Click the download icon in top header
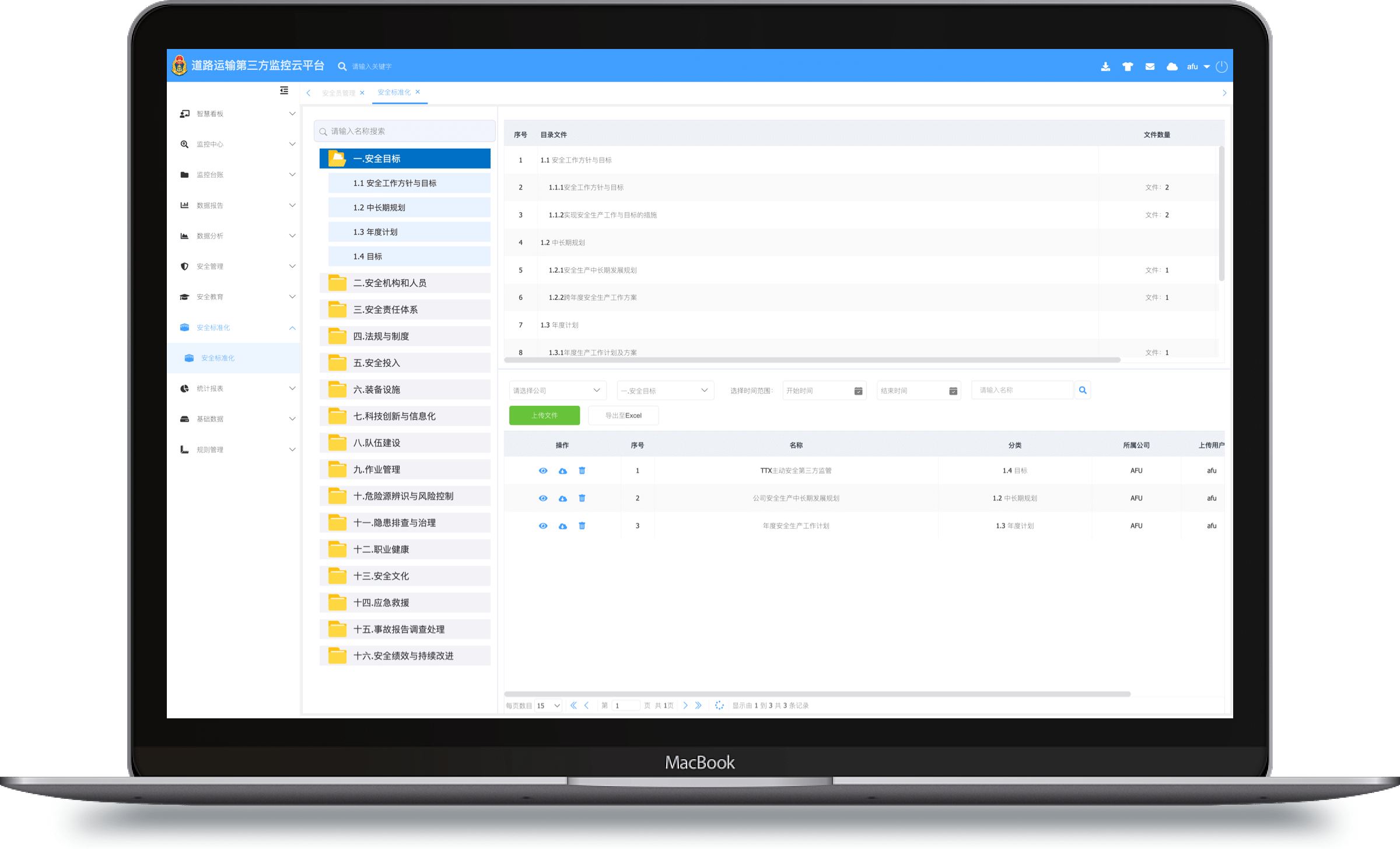 pos(1105,66)
